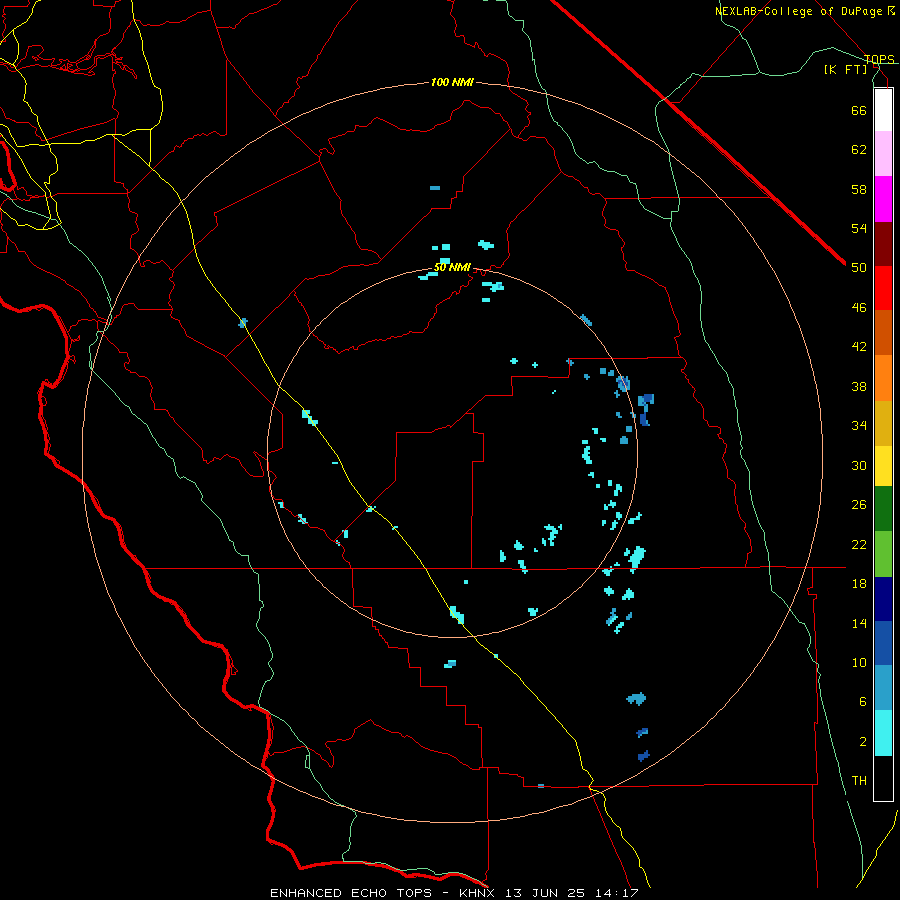This screenshot has height=900, width=900.
Task: Click the medium blue legend swatch
Action: (883, 643)
